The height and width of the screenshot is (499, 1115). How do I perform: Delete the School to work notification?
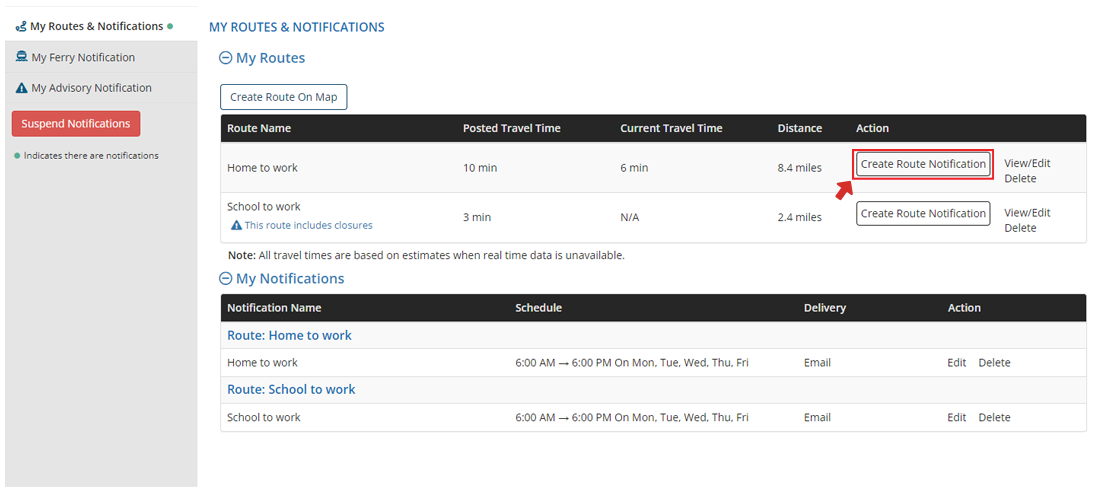[994, 418]
